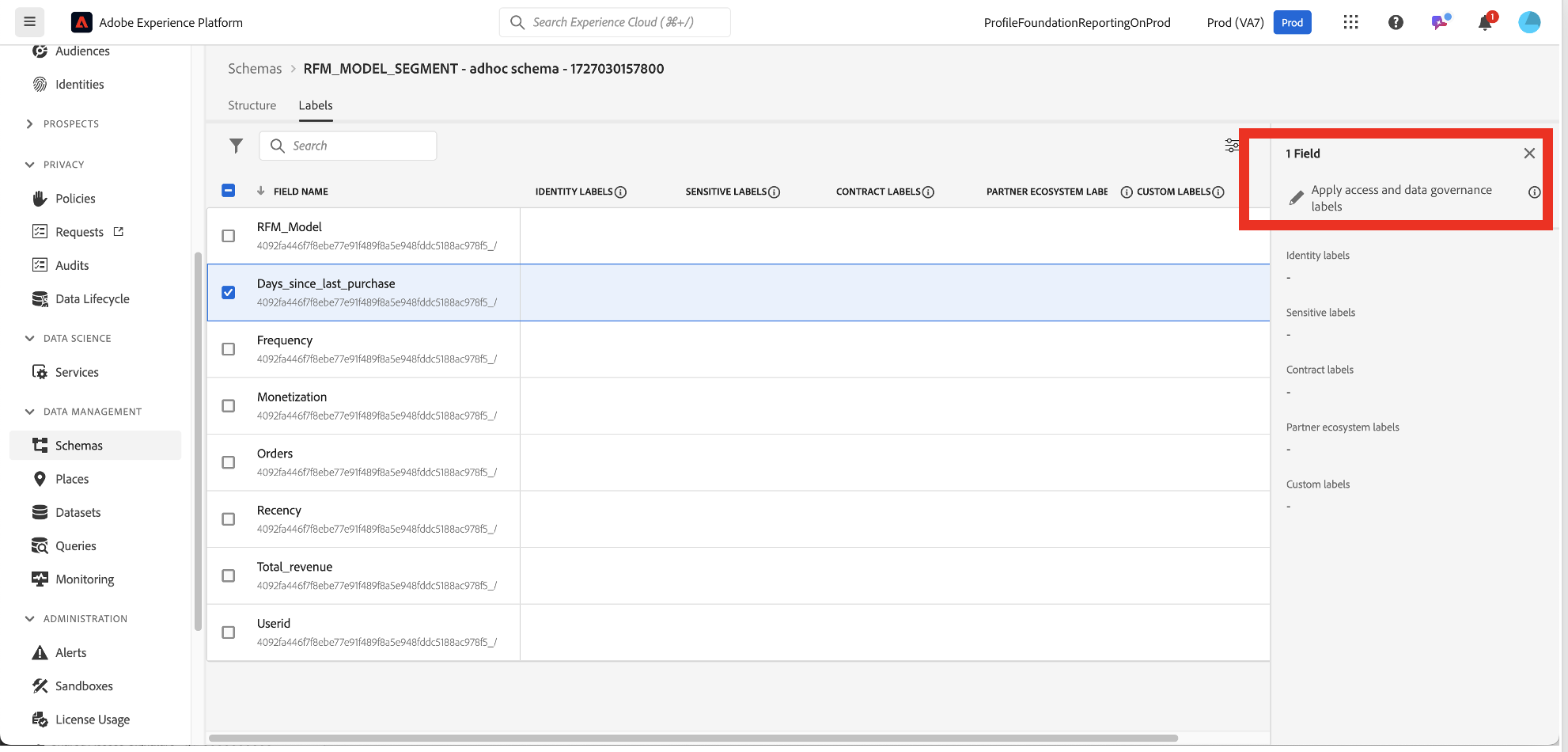The width and height of the screenshot is (1568, 752).
Task: Click the help question mark icon
Action: [1396, 22]
